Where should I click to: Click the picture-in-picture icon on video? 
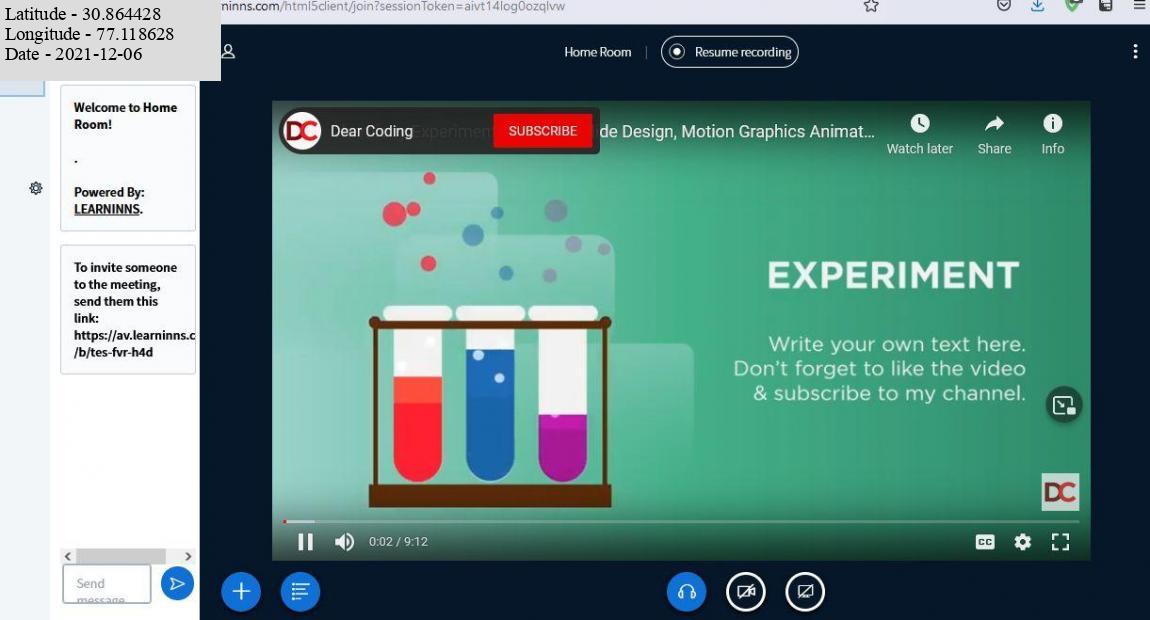[1063, 405]
